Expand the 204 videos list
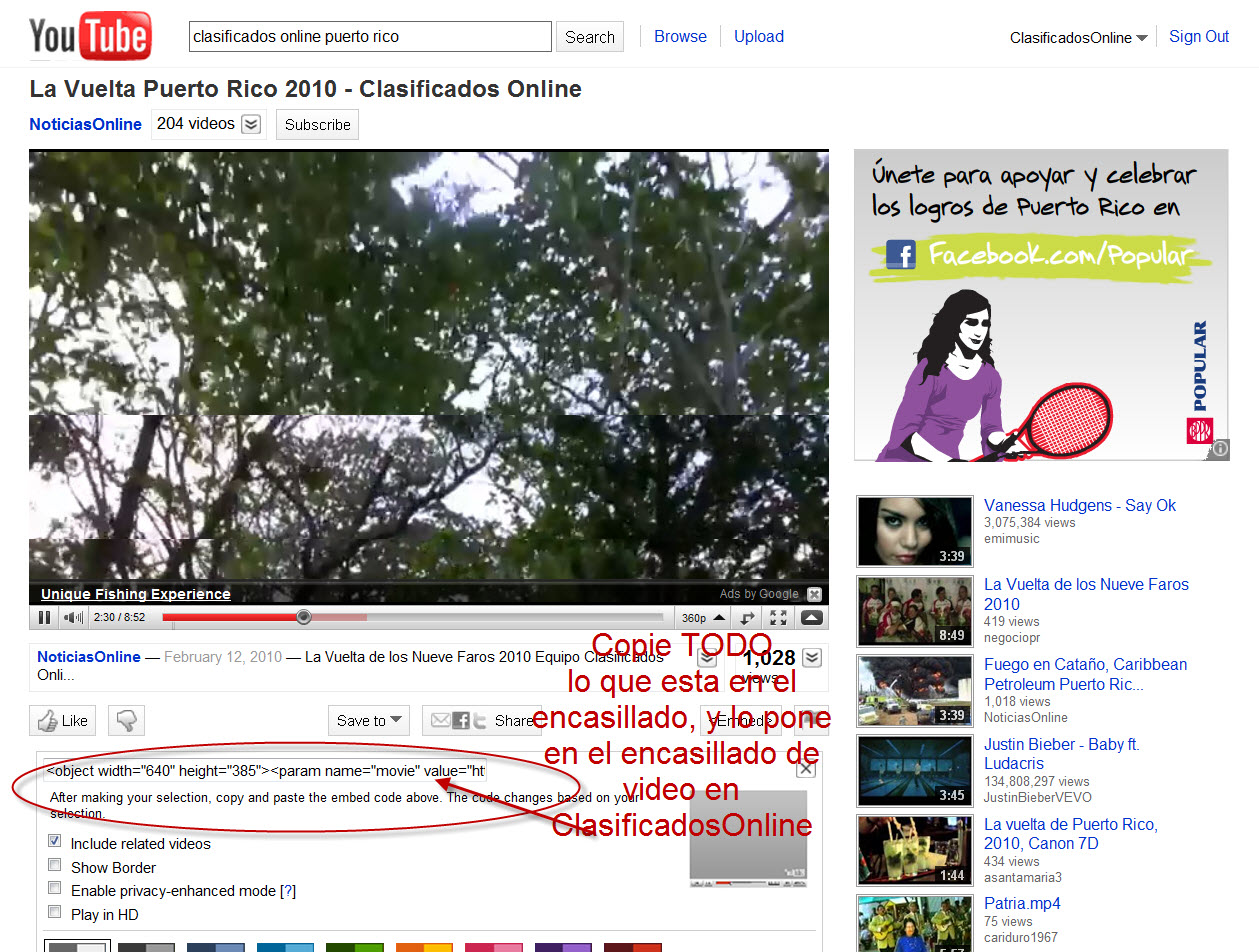Screen dimensions: 1259x952 click(x=251, y=124)
